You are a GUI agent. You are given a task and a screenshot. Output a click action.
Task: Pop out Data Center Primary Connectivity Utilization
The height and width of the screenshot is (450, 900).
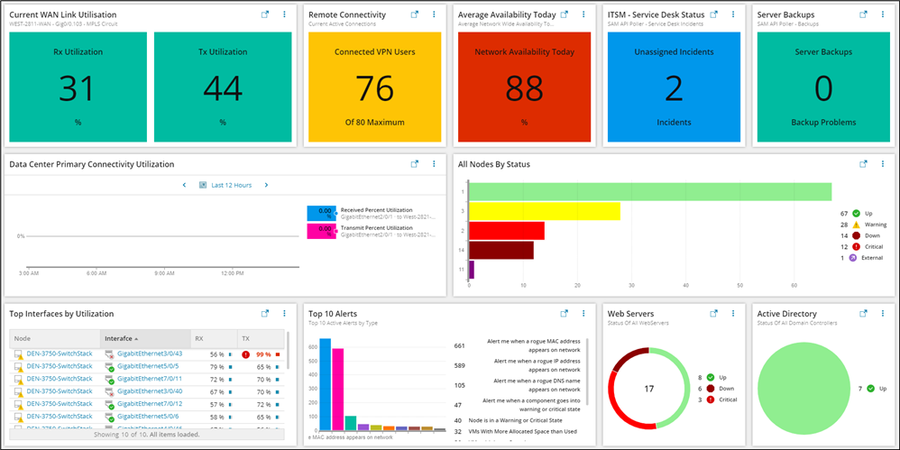[414, 164]
